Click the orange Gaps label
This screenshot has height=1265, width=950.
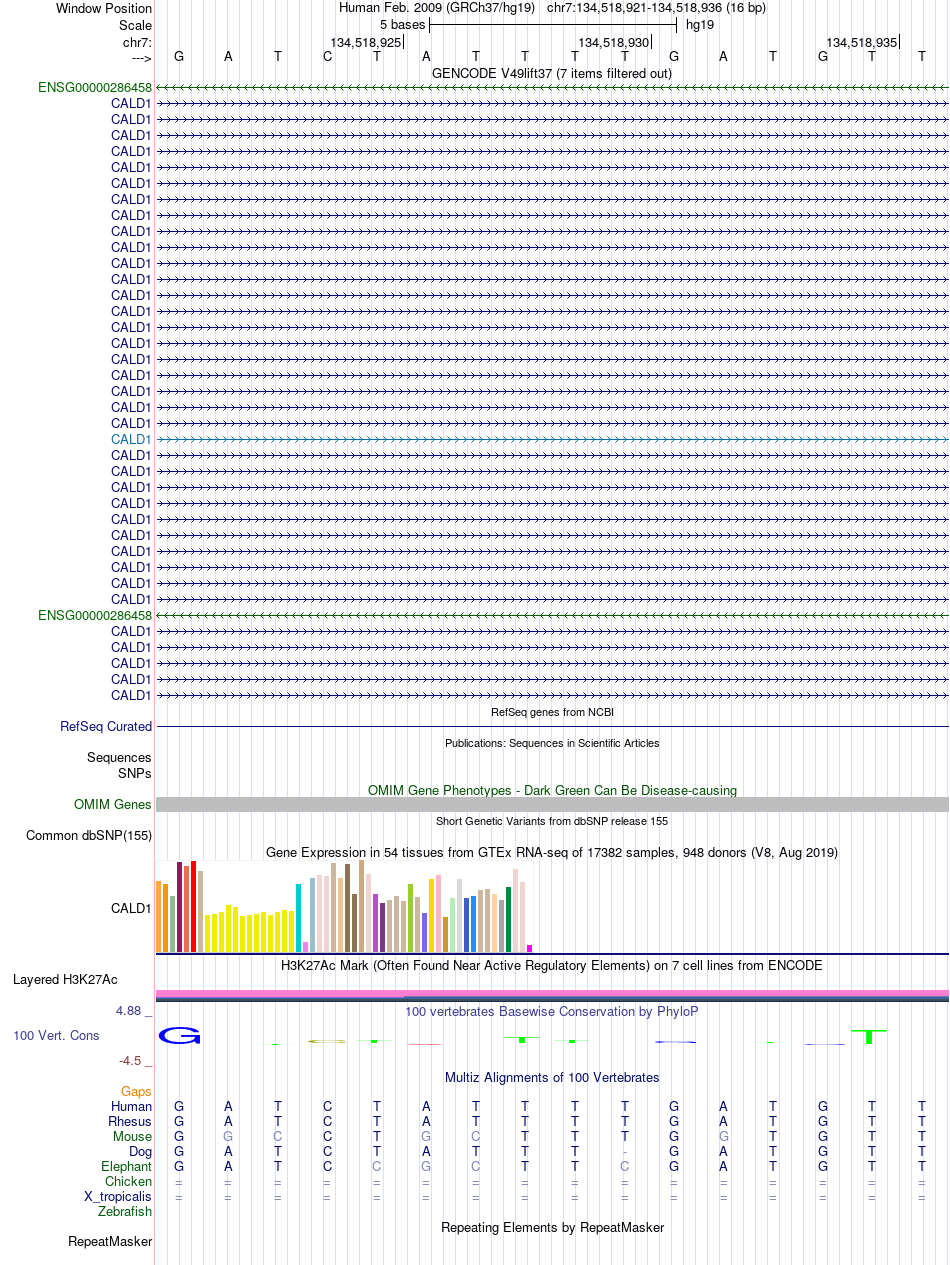(x=137, y=1092)
